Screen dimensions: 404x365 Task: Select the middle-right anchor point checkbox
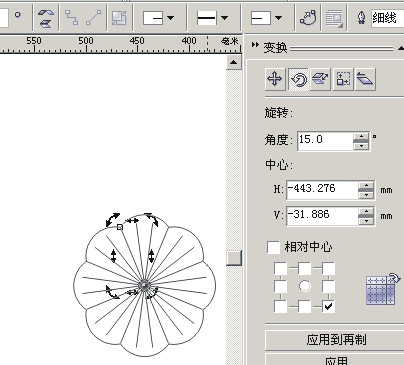(x=328, y=286)
